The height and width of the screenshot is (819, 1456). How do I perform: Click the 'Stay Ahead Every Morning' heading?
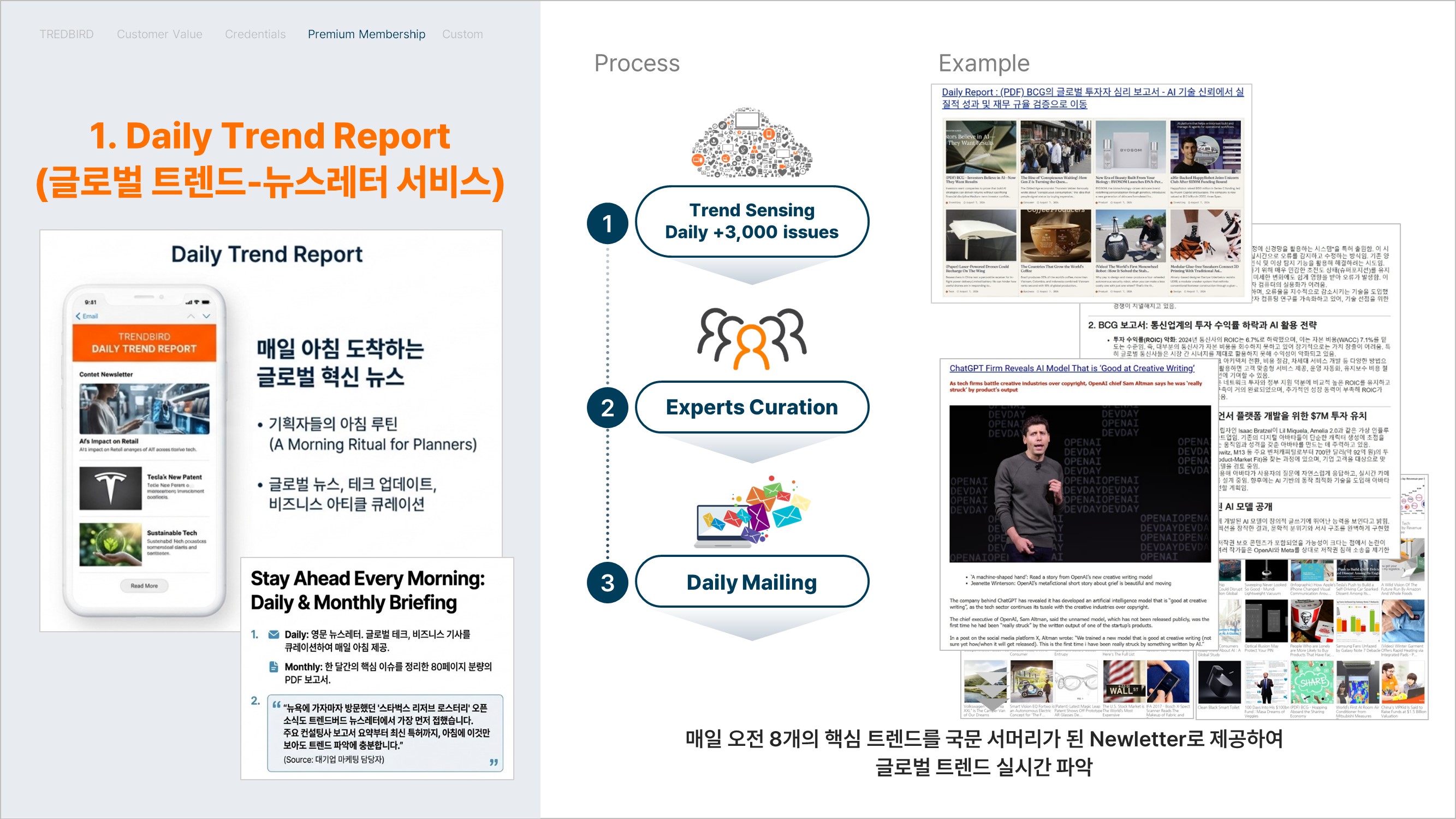pyautogui.click(x=368, y=590)
